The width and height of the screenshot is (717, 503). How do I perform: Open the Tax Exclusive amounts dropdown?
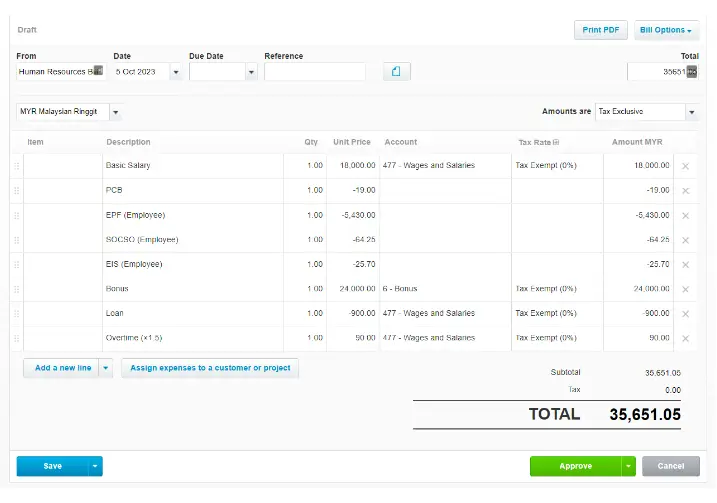(692, 112)
